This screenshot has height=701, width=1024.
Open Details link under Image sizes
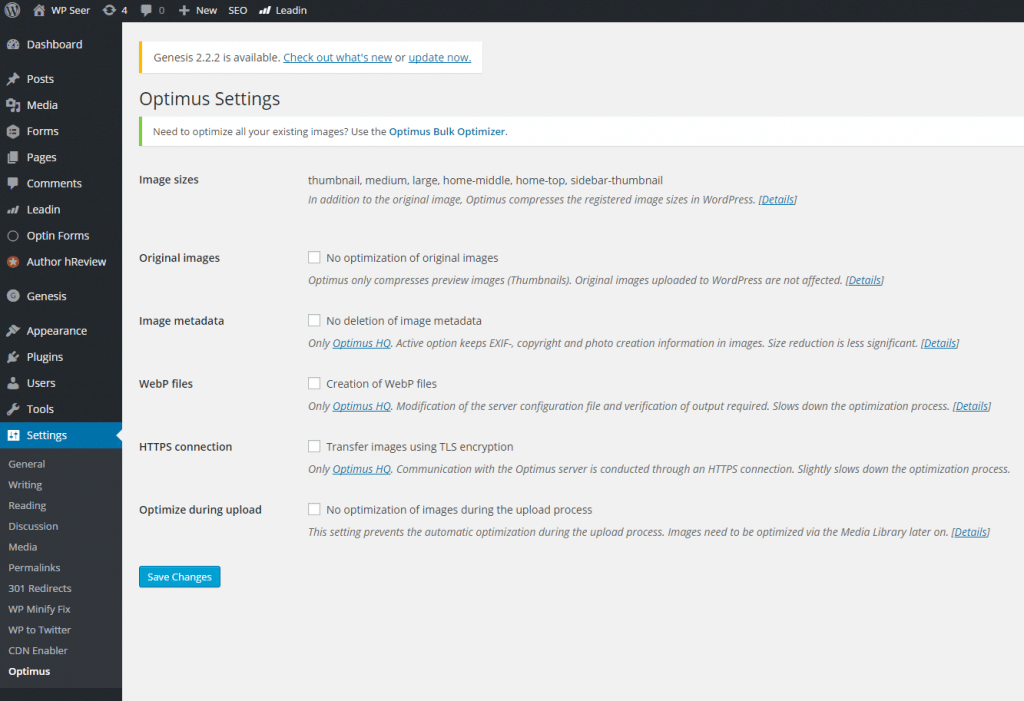777,200
